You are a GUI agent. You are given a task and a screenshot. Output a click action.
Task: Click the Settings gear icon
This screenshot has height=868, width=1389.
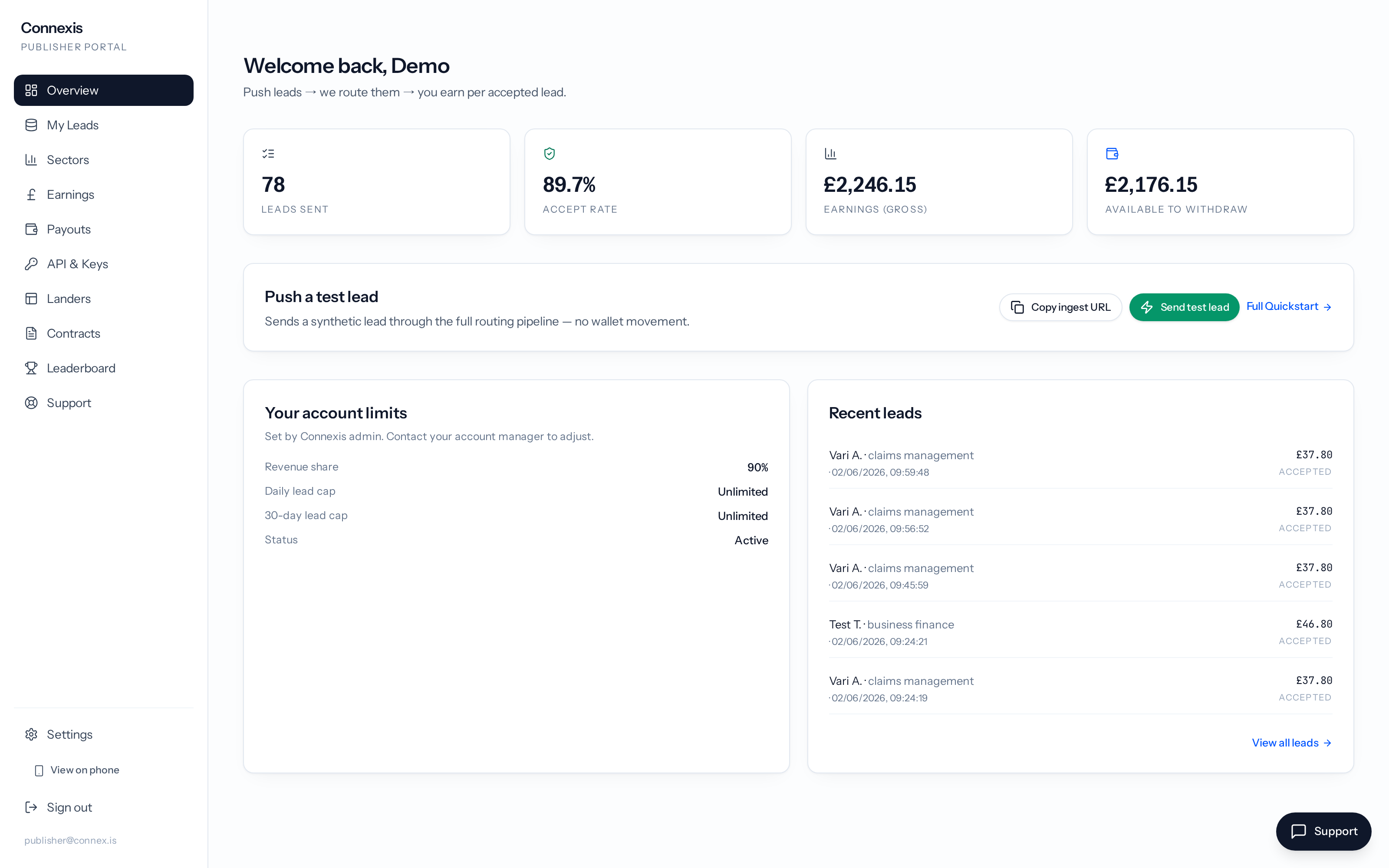[x=31, y=734]
